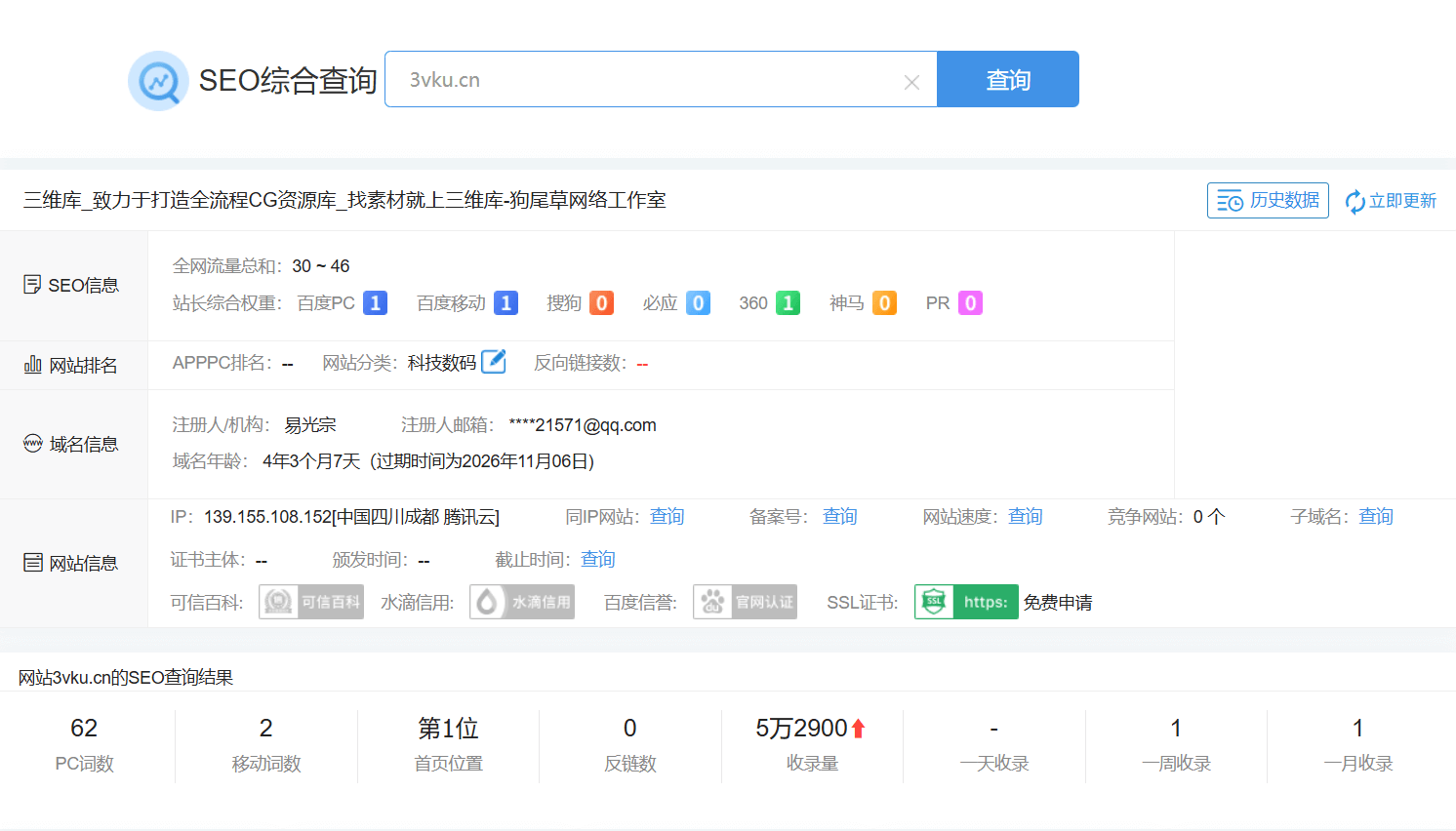Click the 百度移动 weight badge
This screenshot has height=831, width=1456.
click(x=506, y=303)
